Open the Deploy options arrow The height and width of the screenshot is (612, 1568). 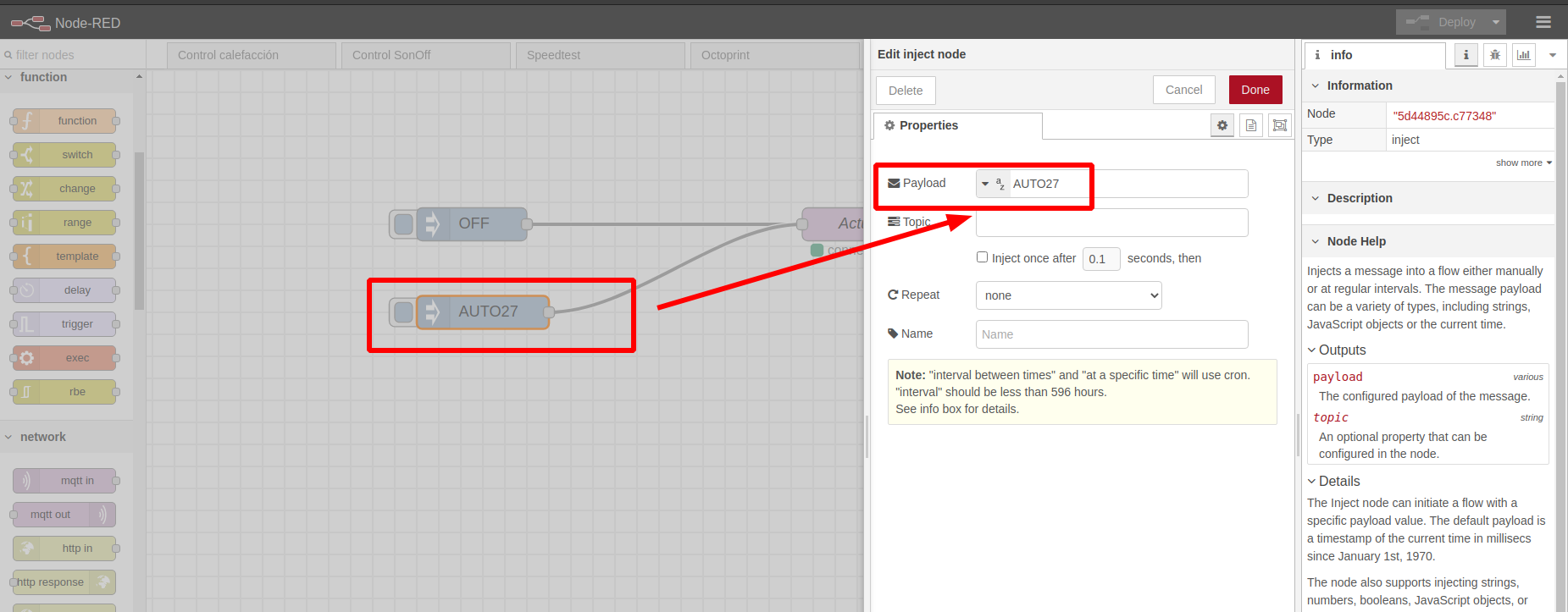1496,22
